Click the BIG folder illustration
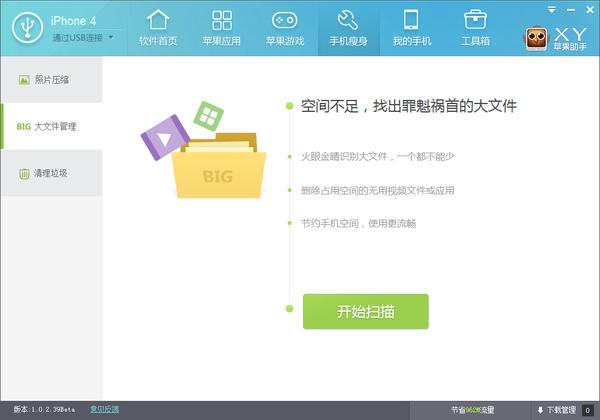 coord(219,171)
